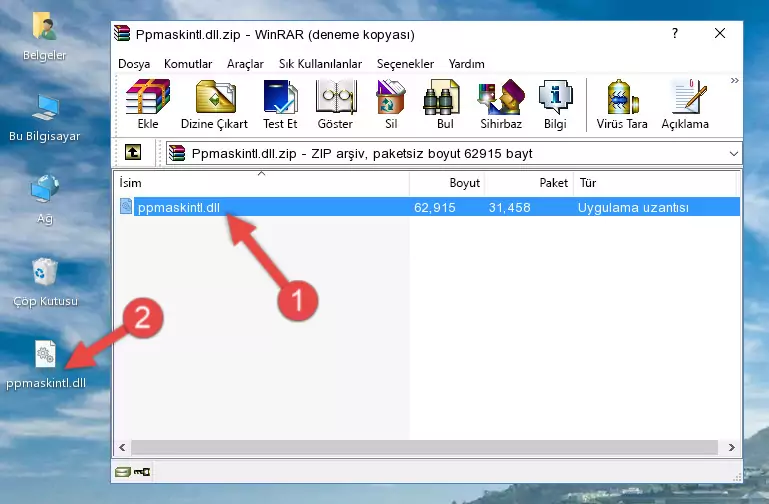This screenshot has height=504, width=769.
Task: Open the Bul search tool
Action: click(x=444, y=104)
